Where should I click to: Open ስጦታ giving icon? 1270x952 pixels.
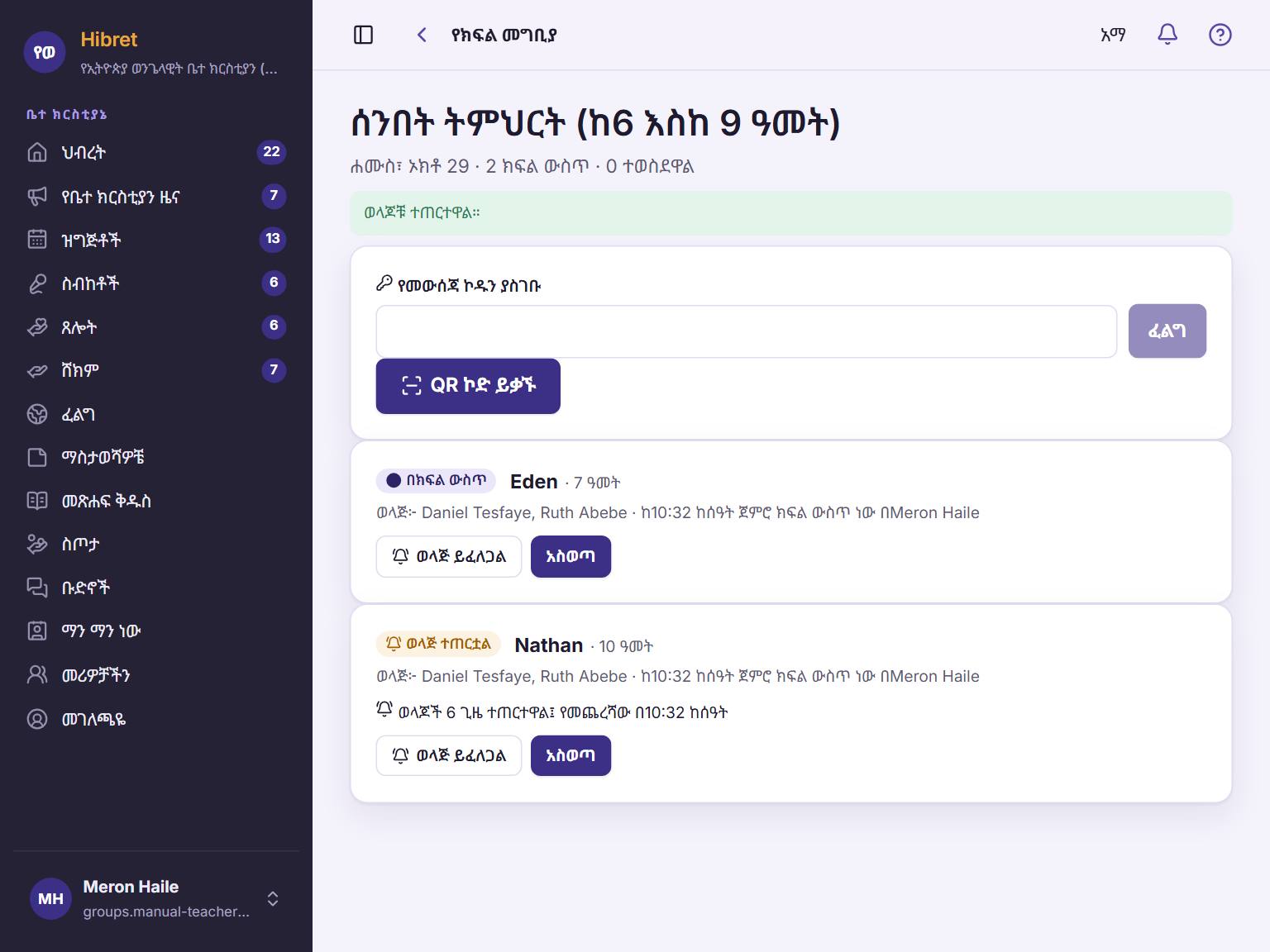(x=37, y=544)
